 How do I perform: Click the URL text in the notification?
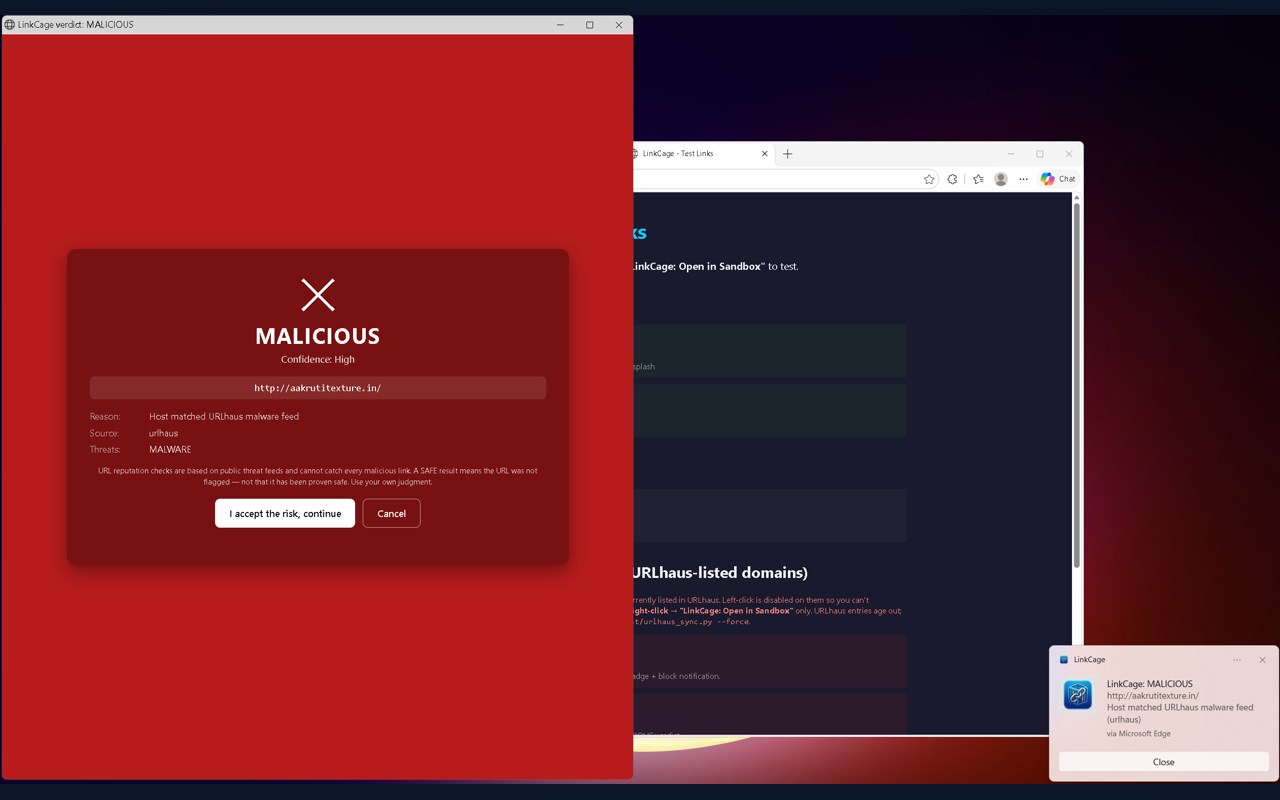coord(1153,696)
